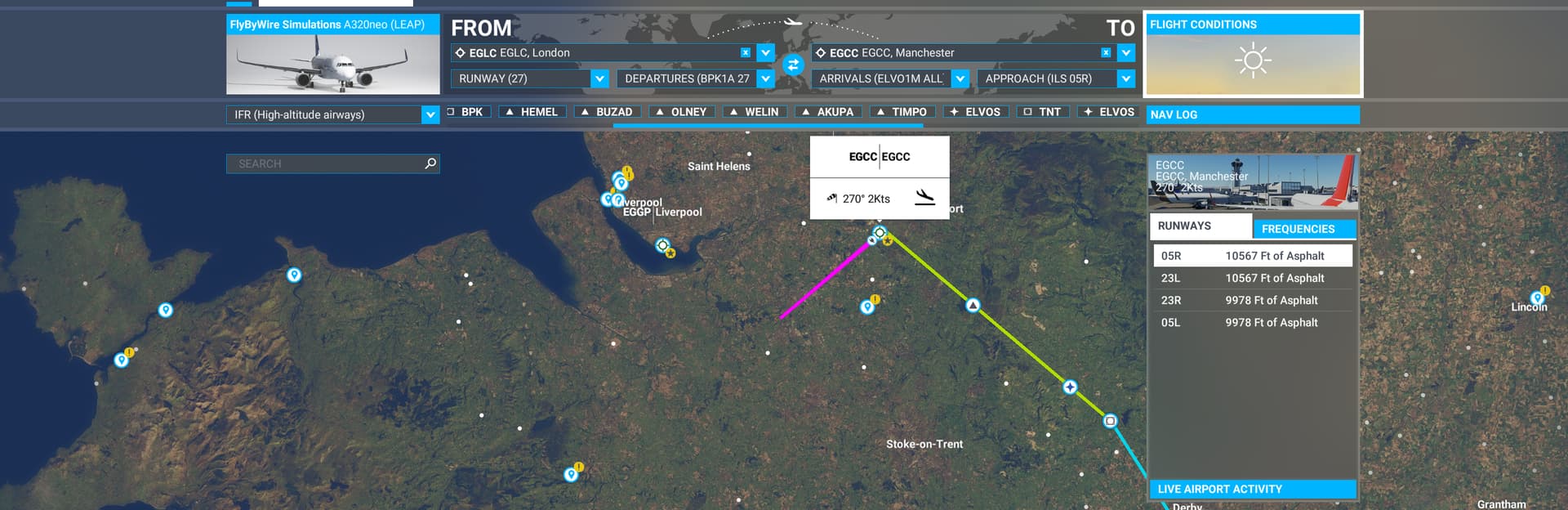Open Live Airport Activity
The width and height of the screenshot is (1568, 510).
pos(1252,489)
